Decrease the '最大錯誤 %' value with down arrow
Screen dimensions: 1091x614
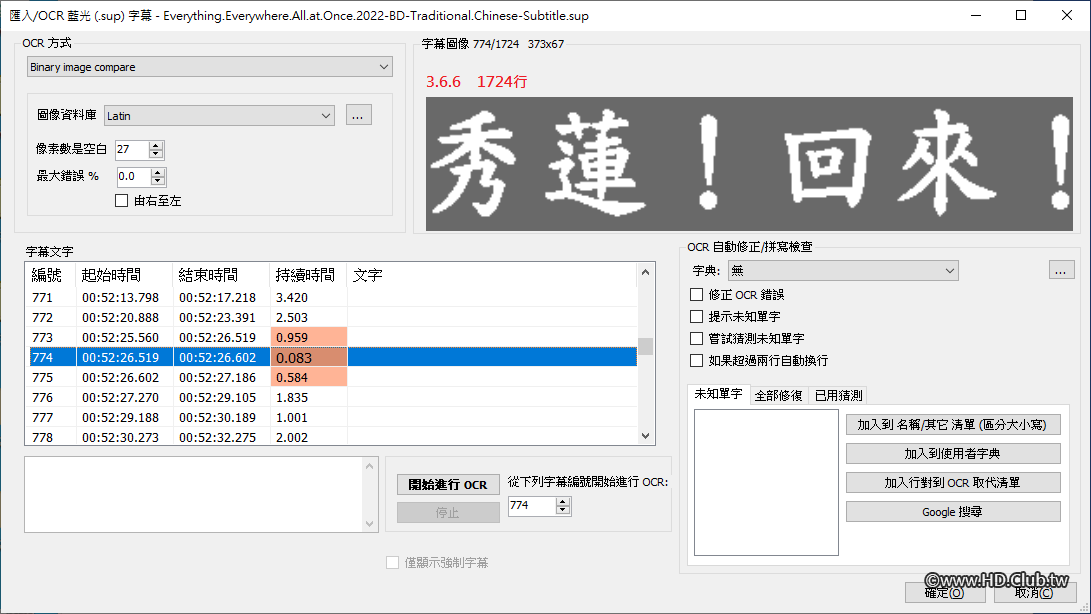[x=159, y=181]
